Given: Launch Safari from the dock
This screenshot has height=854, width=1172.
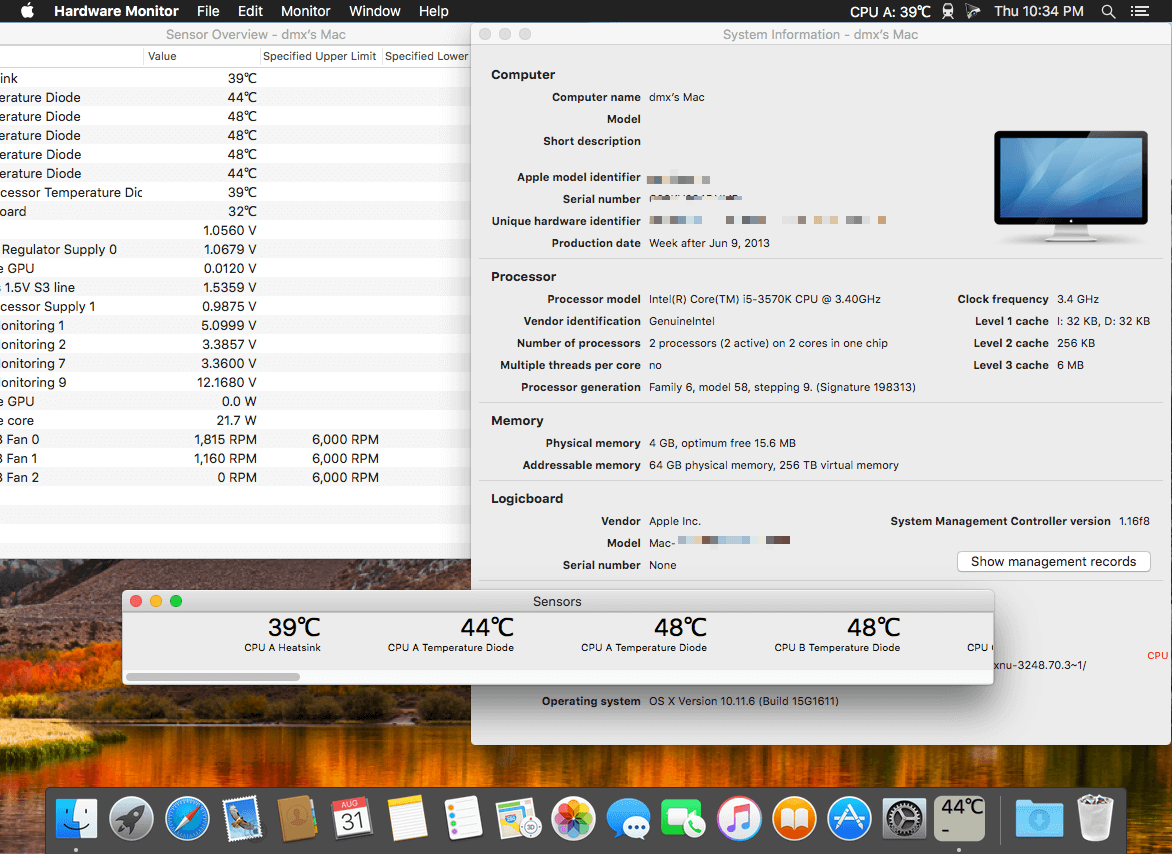Looking at the screenshot, I should (x=188, y=818).
